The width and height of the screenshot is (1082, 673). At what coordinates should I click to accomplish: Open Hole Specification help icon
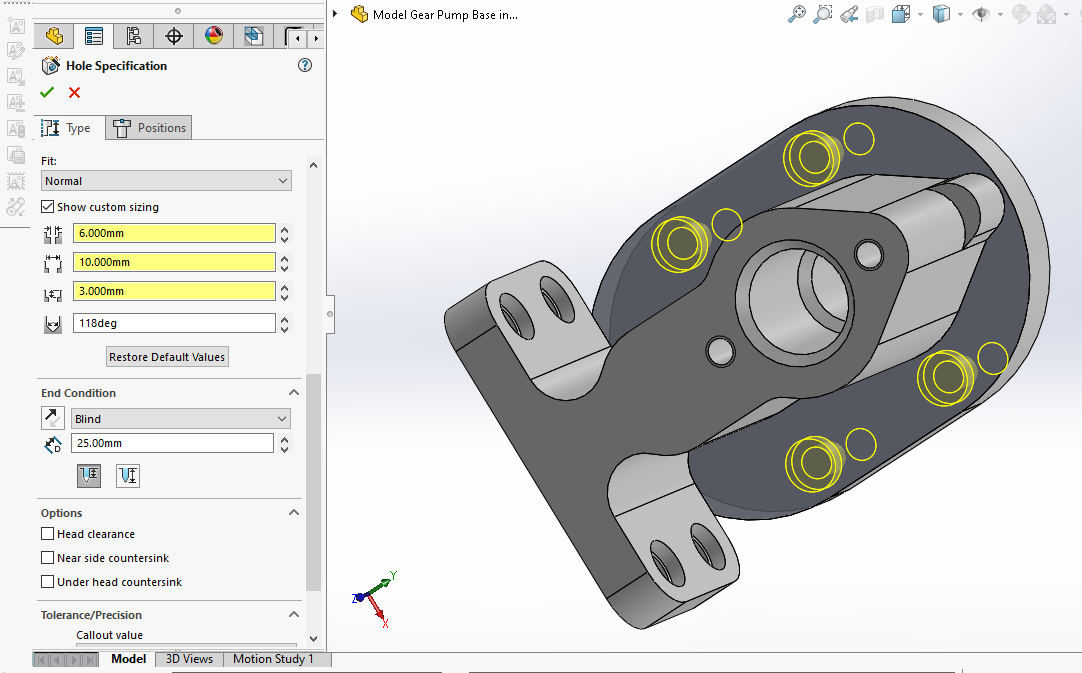point(305,66)
